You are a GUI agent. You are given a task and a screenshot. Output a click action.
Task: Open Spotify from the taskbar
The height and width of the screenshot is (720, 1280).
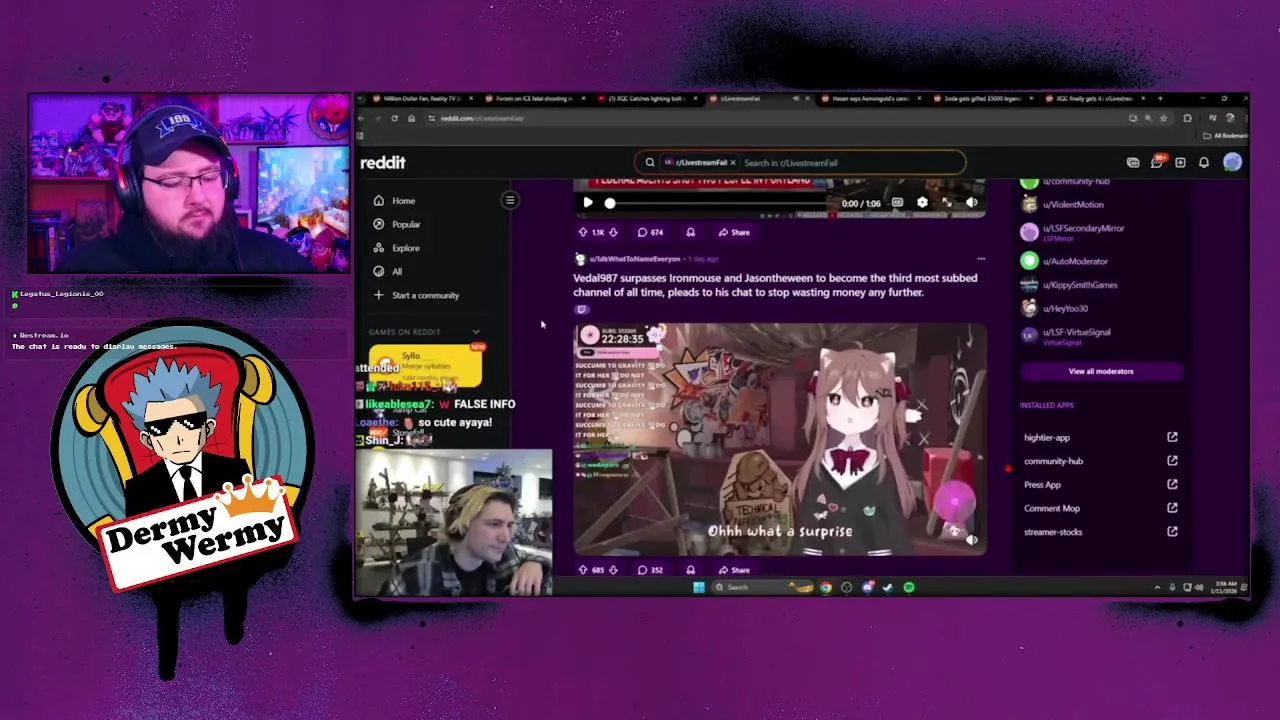908,587
